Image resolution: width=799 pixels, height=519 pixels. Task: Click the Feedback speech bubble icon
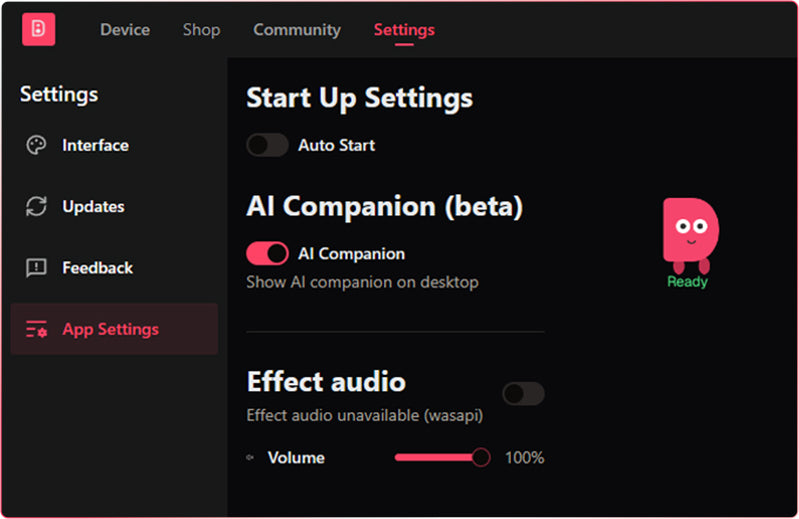[36, 267]
